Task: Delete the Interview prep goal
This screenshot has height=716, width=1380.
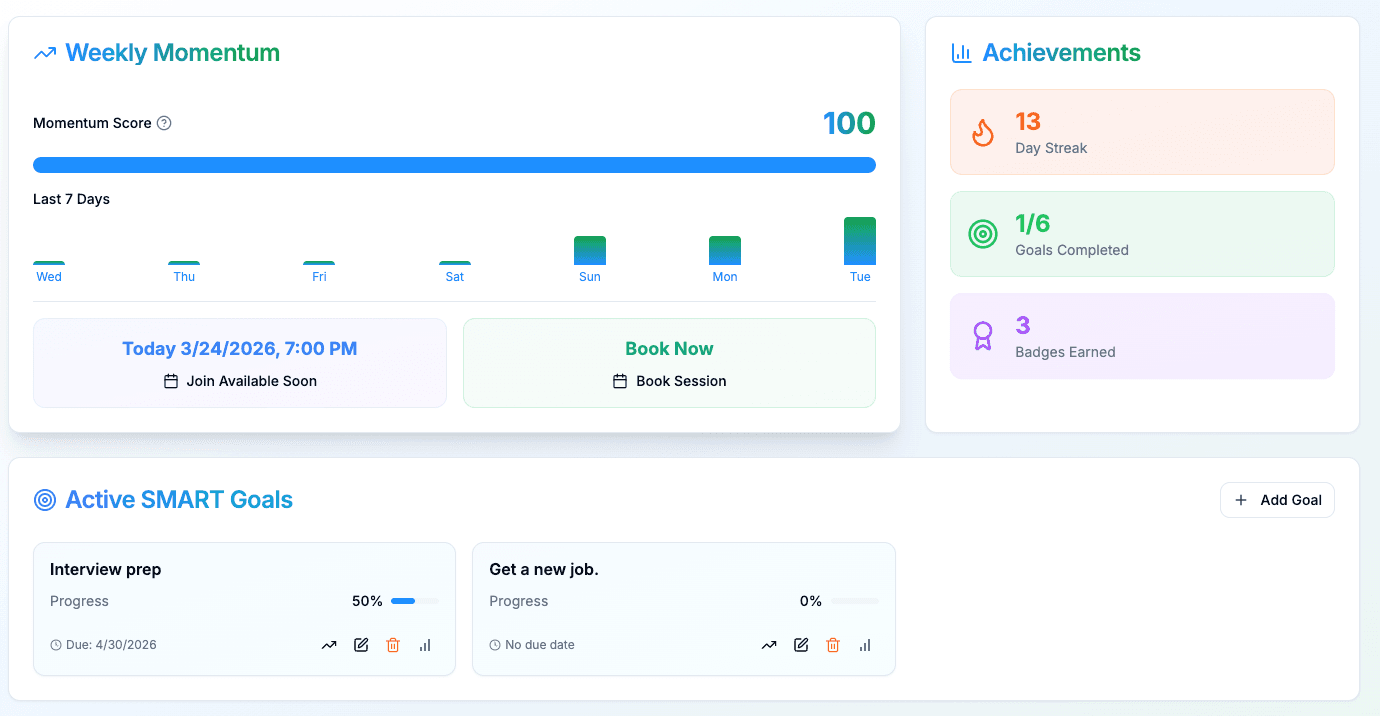Action: (x=393, y=645)
